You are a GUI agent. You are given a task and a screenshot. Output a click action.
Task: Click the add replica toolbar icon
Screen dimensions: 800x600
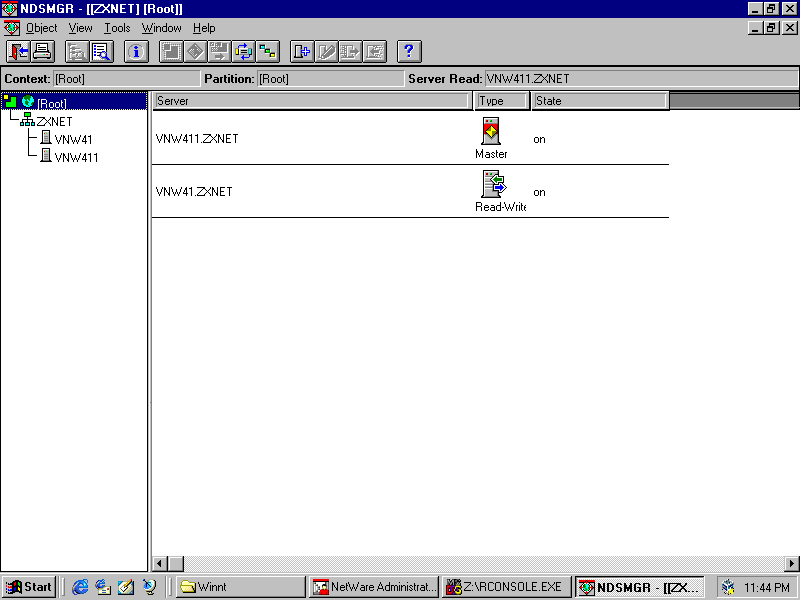302,51
